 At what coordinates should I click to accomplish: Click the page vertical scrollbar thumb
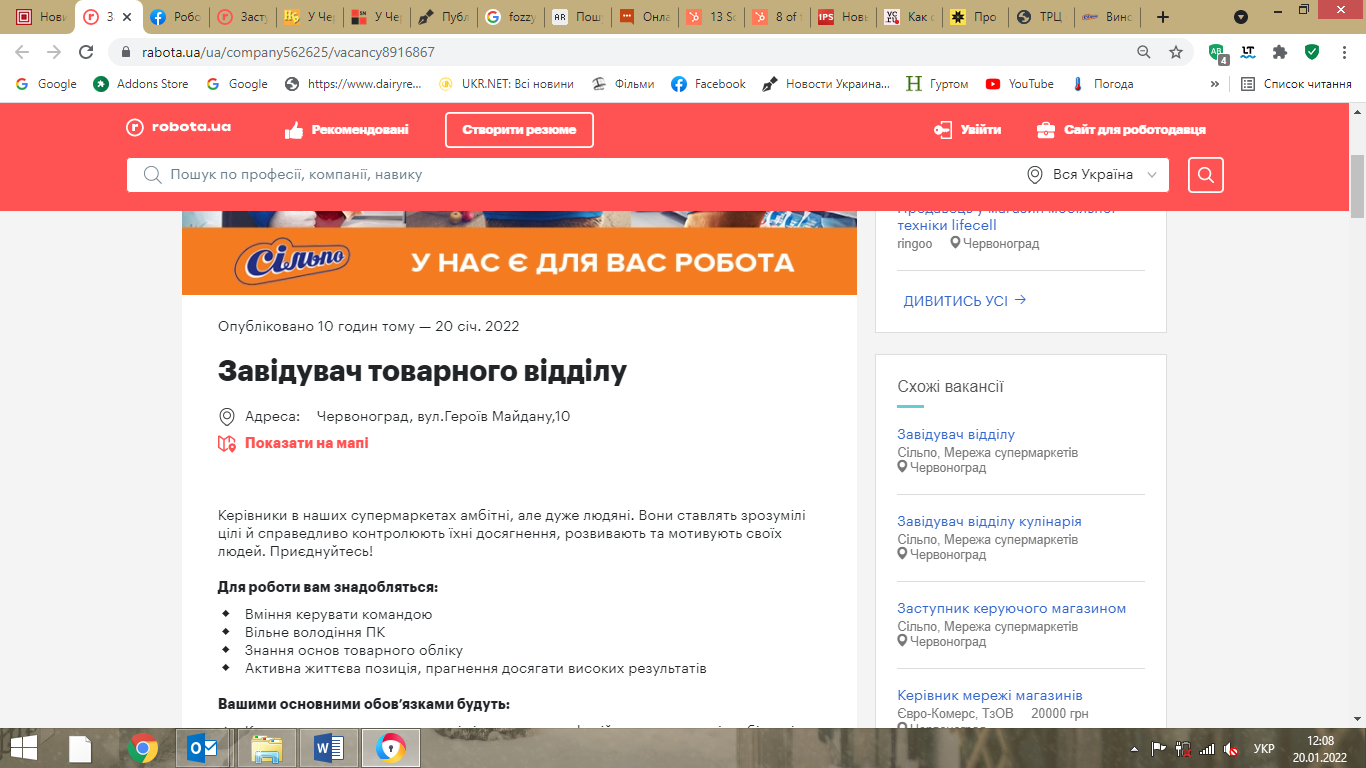1357,186
